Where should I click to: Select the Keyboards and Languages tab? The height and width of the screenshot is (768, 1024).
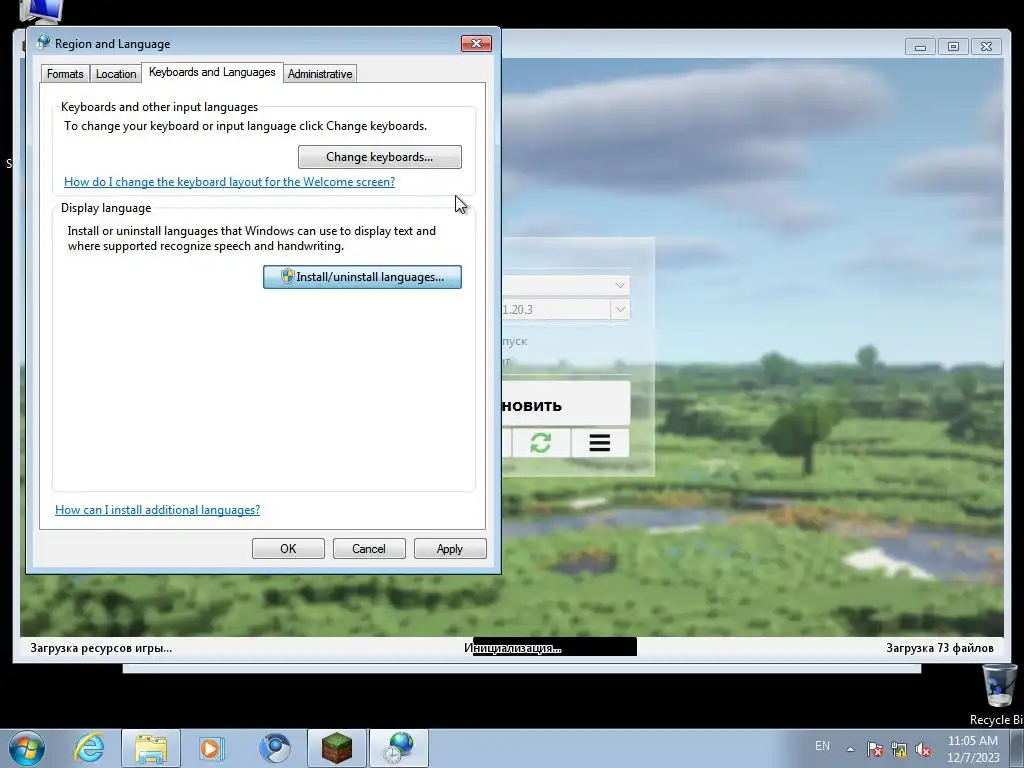212,72
